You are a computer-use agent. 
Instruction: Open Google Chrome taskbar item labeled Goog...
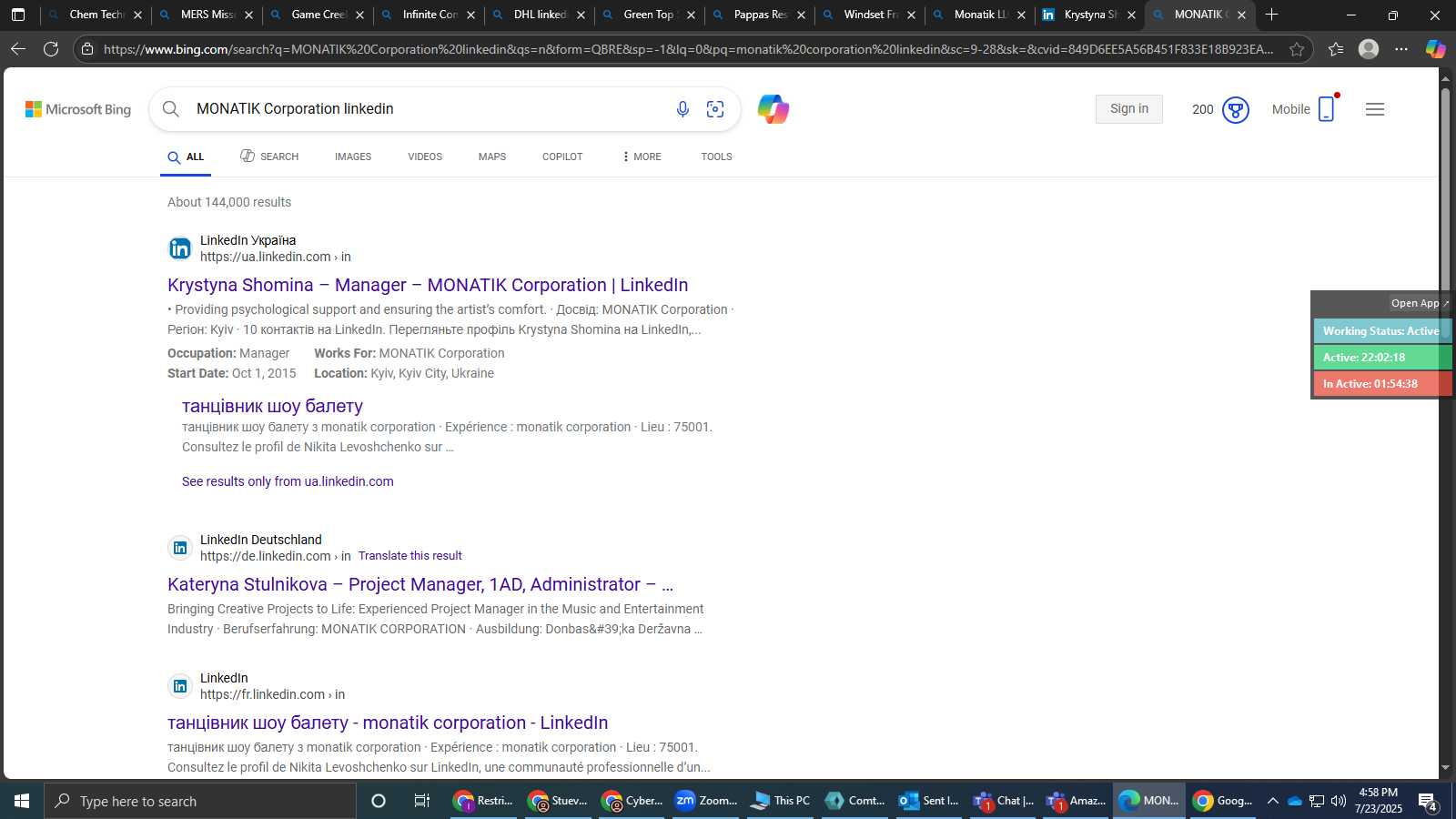[1224, 801]
